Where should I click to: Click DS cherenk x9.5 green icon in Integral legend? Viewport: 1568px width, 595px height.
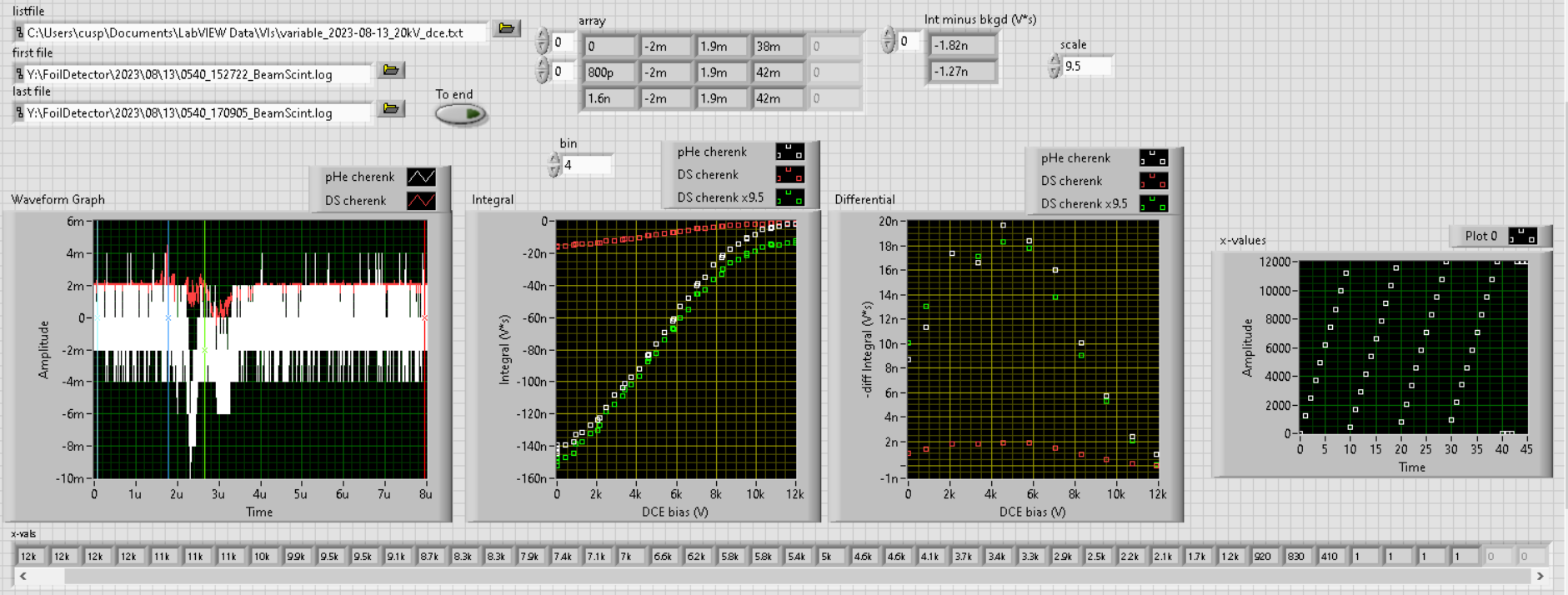pos(789,197)
